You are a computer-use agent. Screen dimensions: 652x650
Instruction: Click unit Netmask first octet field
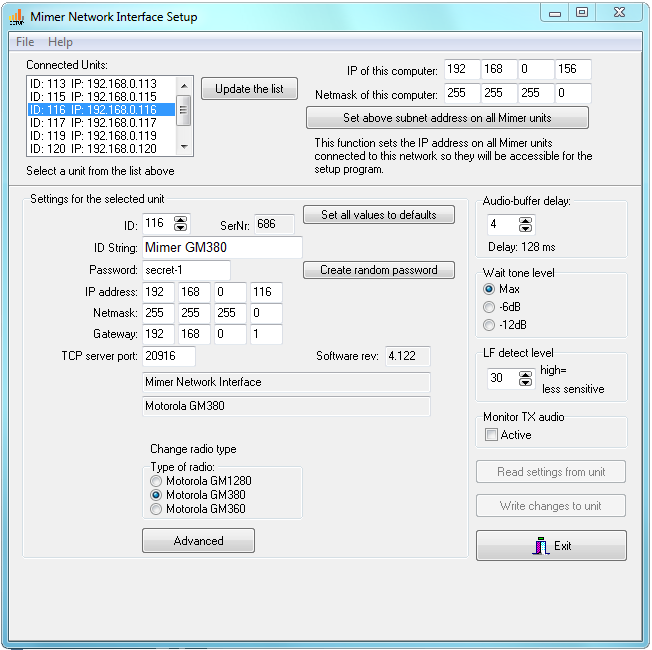click(158, 313)
